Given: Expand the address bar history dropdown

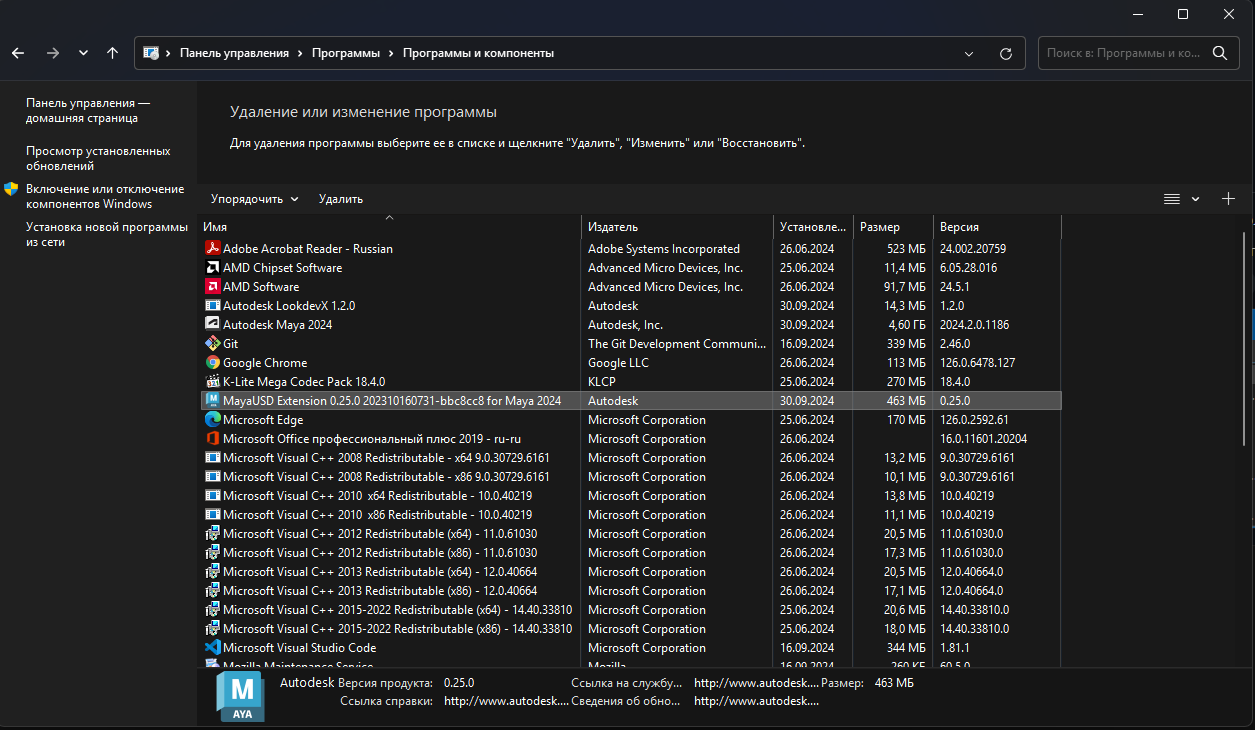Looking at the screenshot, I should [x=968, y=53].
